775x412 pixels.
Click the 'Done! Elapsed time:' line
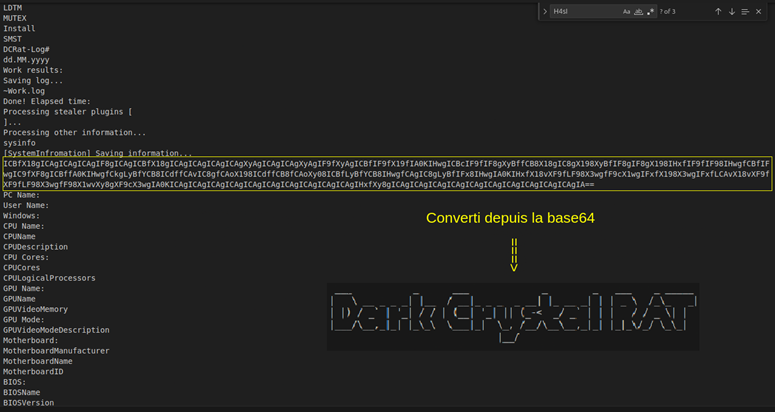(x=47, y=101)
